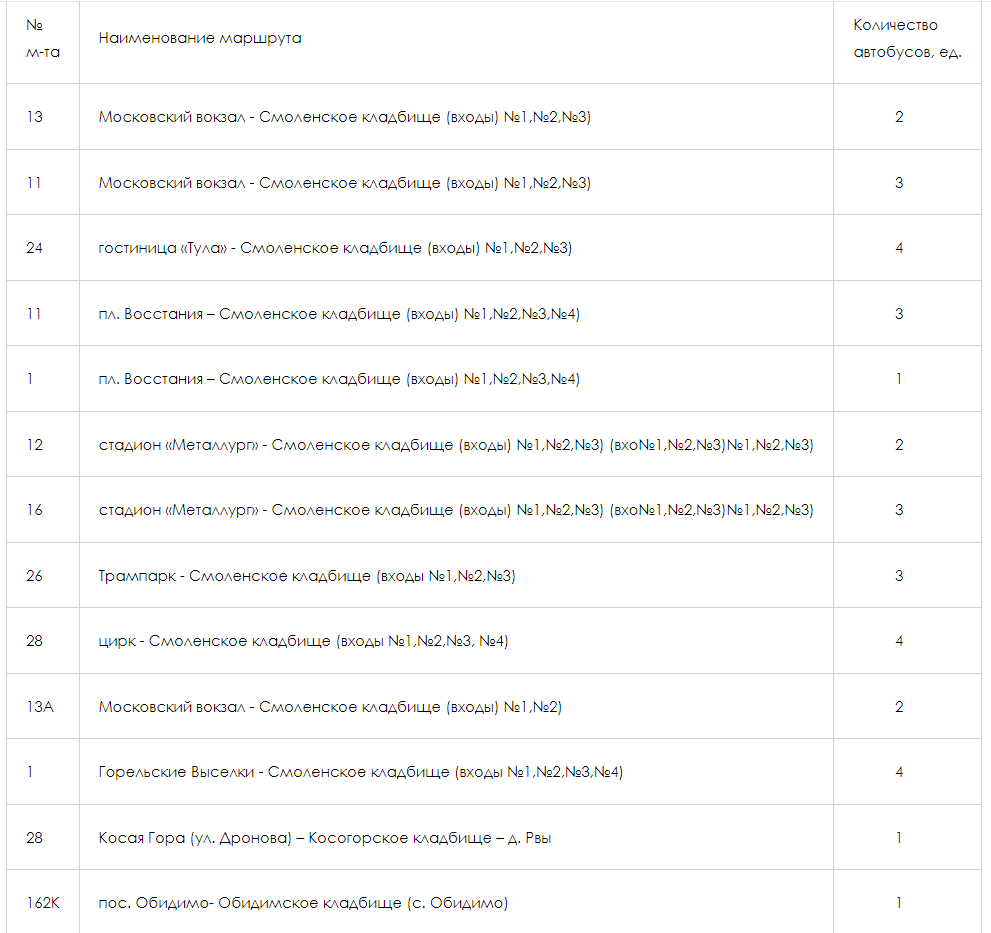Select the Трампарк - Смоленское кладбище route

(x=307, y=576)
